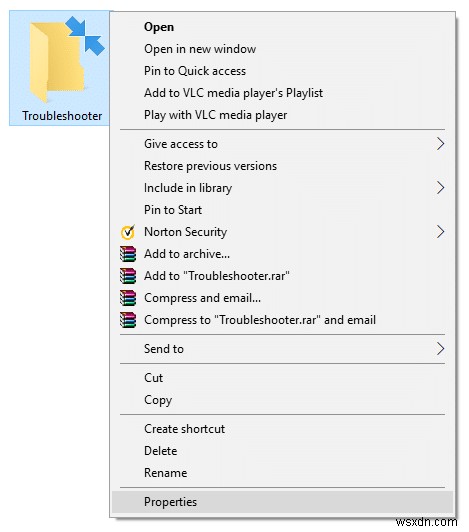
Task: Expand the Include in library submenu arrow
Action: click(440, 188)
